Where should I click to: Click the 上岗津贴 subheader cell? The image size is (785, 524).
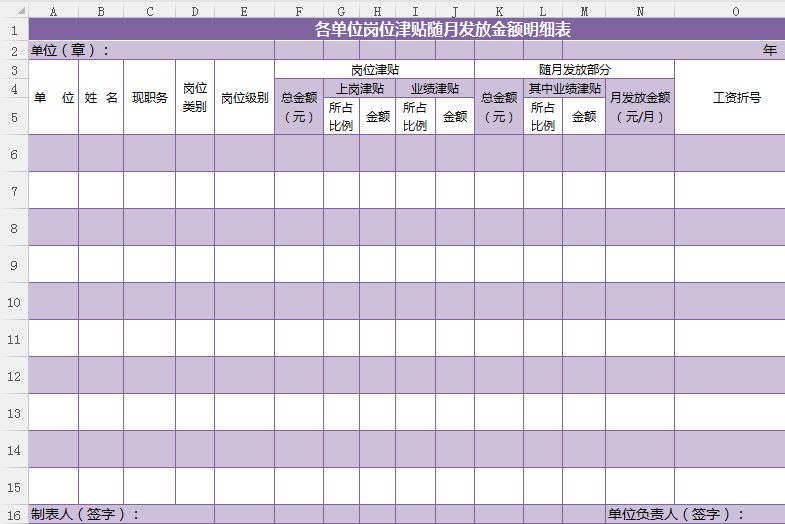pyautogui.click(x=359, y=89)
